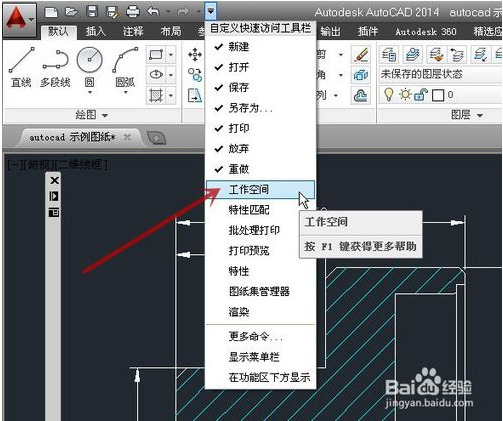Screen dimensions: 503x421
Task: Switch to the 布局 ribbon tab
Action: click(x=171, y=32)
